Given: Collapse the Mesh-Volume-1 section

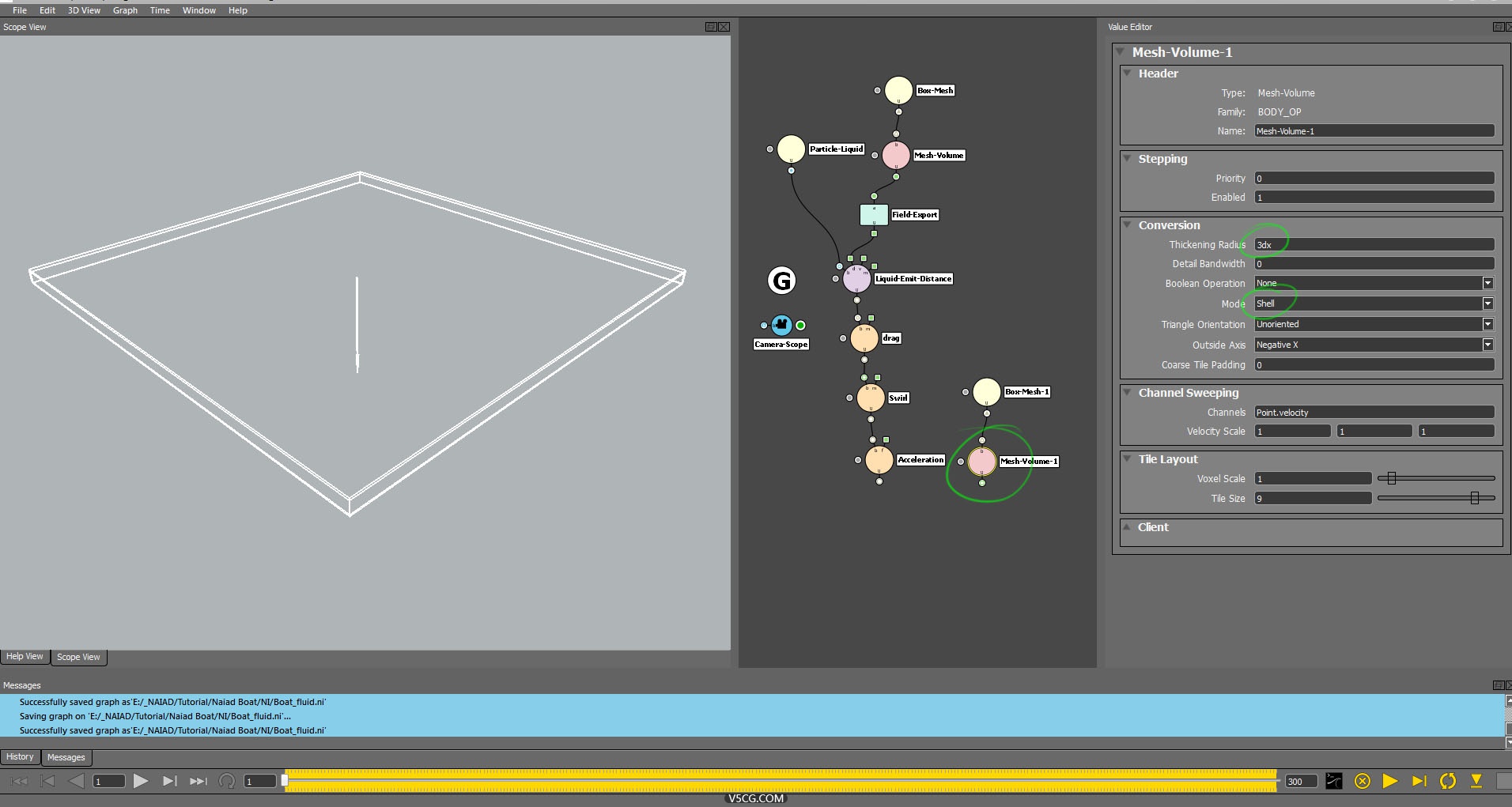Looking at the screenshot, I should [1120, 51].
